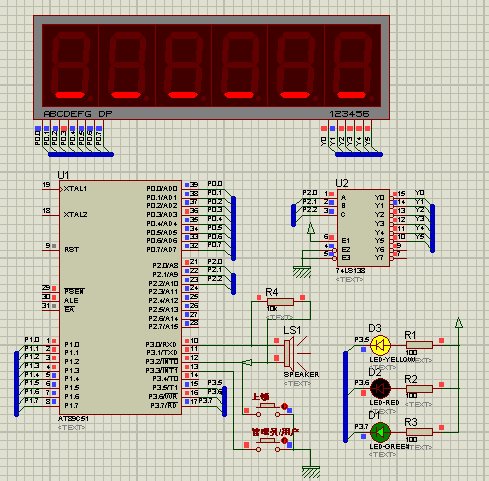Screen dimensions: 489x481
Task: Select the R4 10k resistor
Action: (280, 302)
